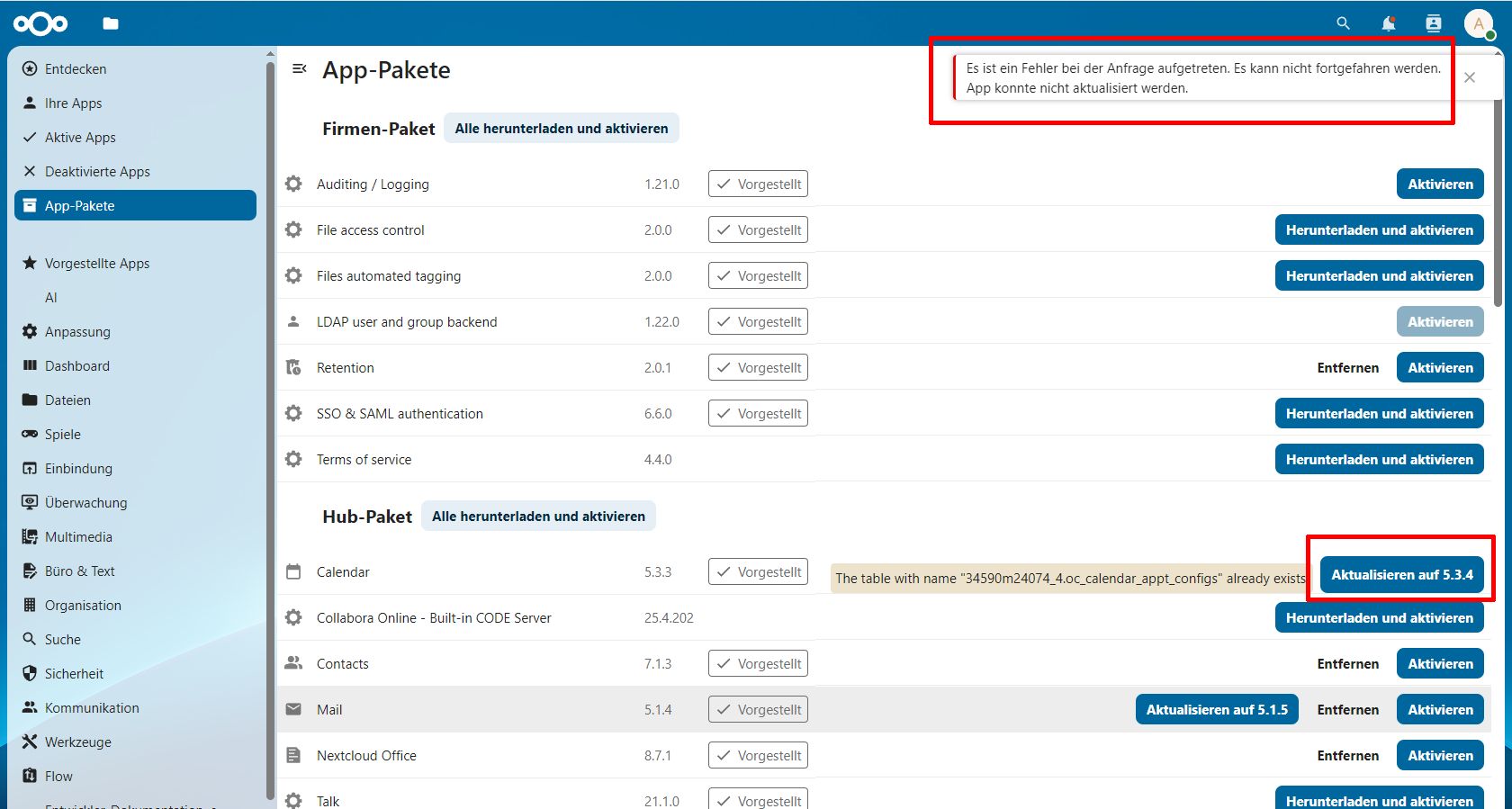
Task: Click the SSO & SAML gear icon
Action: (293, 413)
